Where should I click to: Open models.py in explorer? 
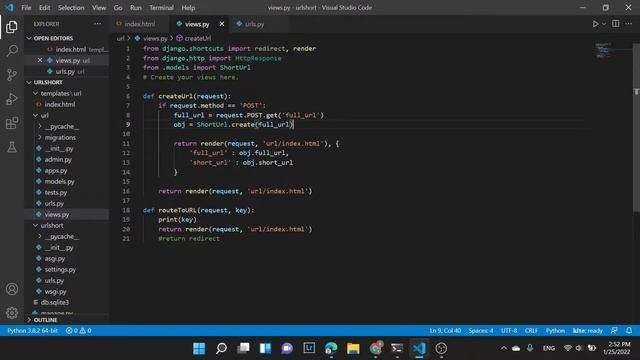tap(60, 182)
